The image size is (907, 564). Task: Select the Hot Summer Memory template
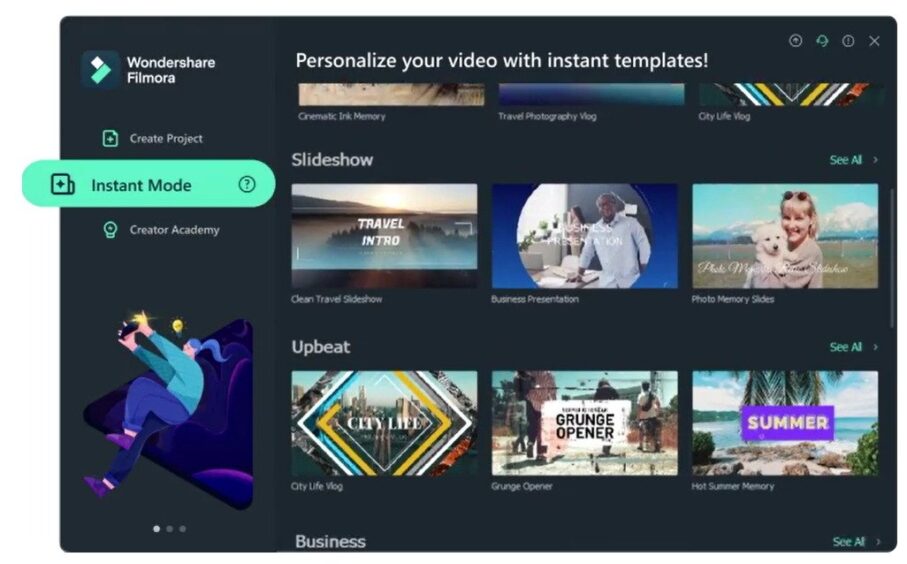[785, 423]
